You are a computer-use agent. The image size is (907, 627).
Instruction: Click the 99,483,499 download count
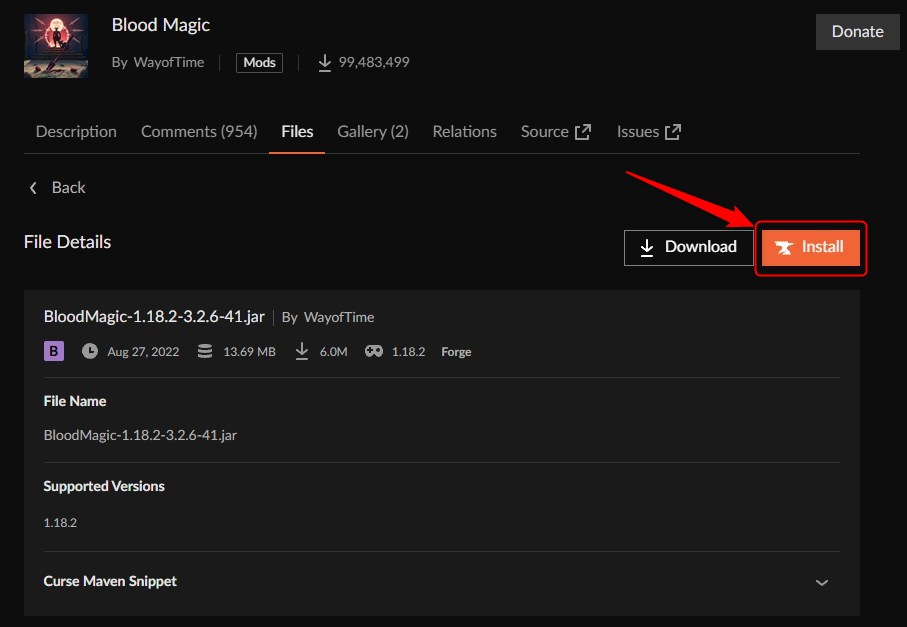[374, 62]
